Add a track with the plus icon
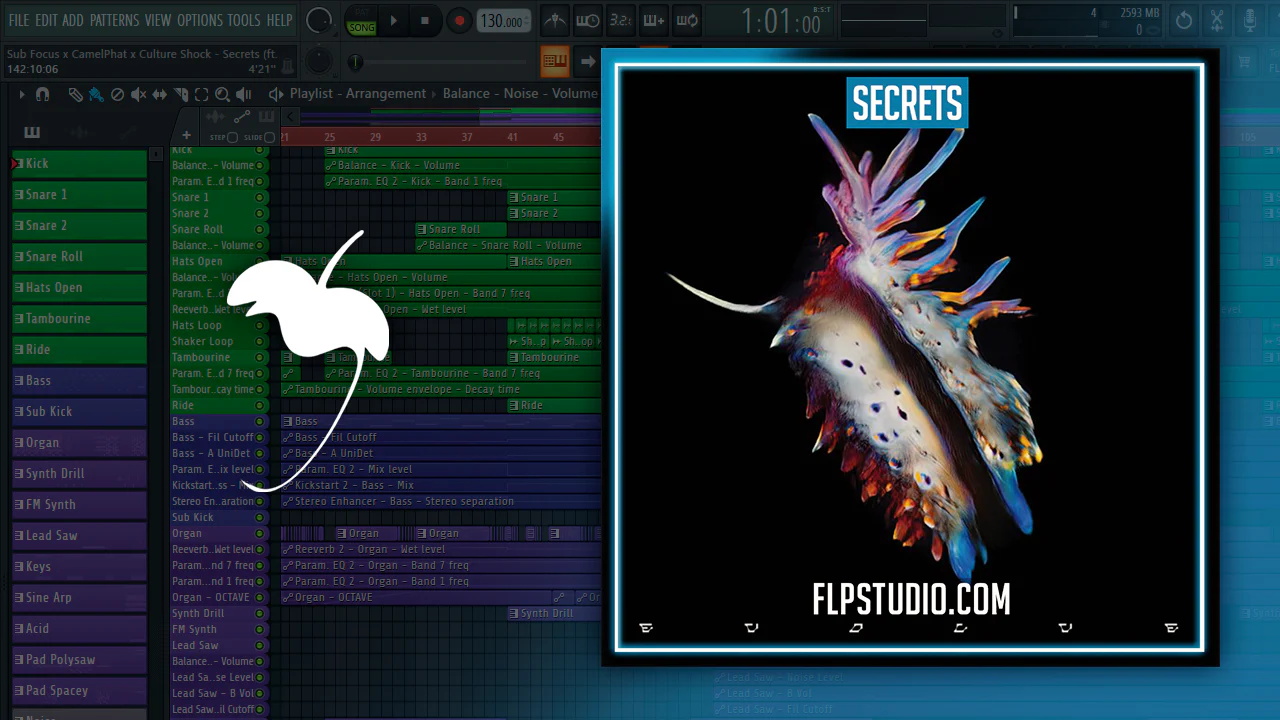Viewport: 1280px width, 720px height. (186, 135)
